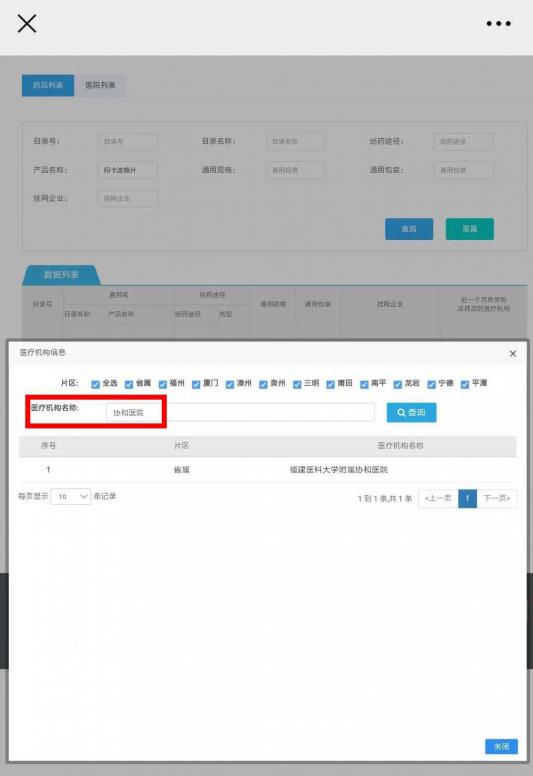Click the 上一页 previous page button

(x=438, y=498)
